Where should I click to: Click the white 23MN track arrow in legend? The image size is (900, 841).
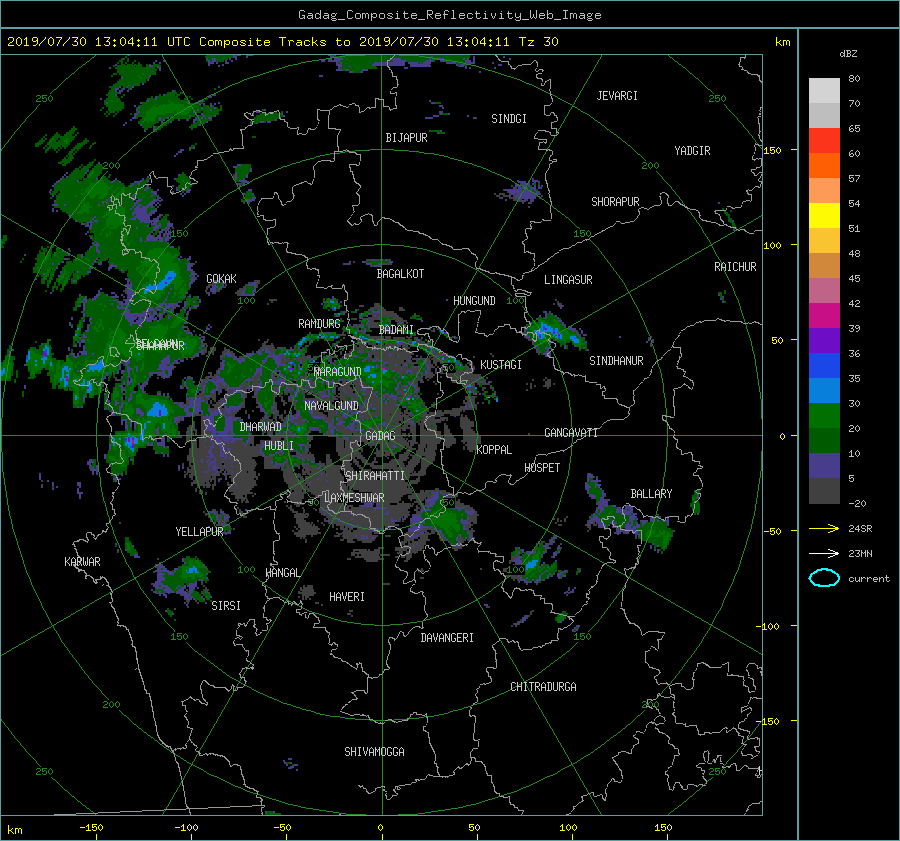[824, 553]
